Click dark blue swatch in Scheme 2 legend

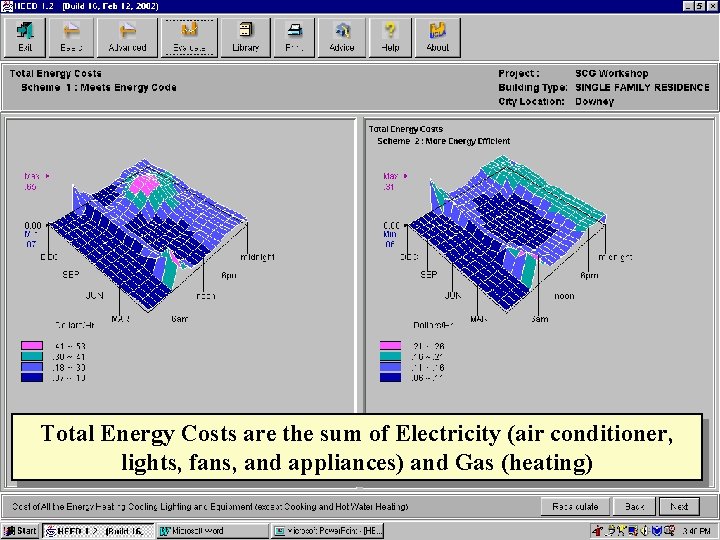[390, 377]
